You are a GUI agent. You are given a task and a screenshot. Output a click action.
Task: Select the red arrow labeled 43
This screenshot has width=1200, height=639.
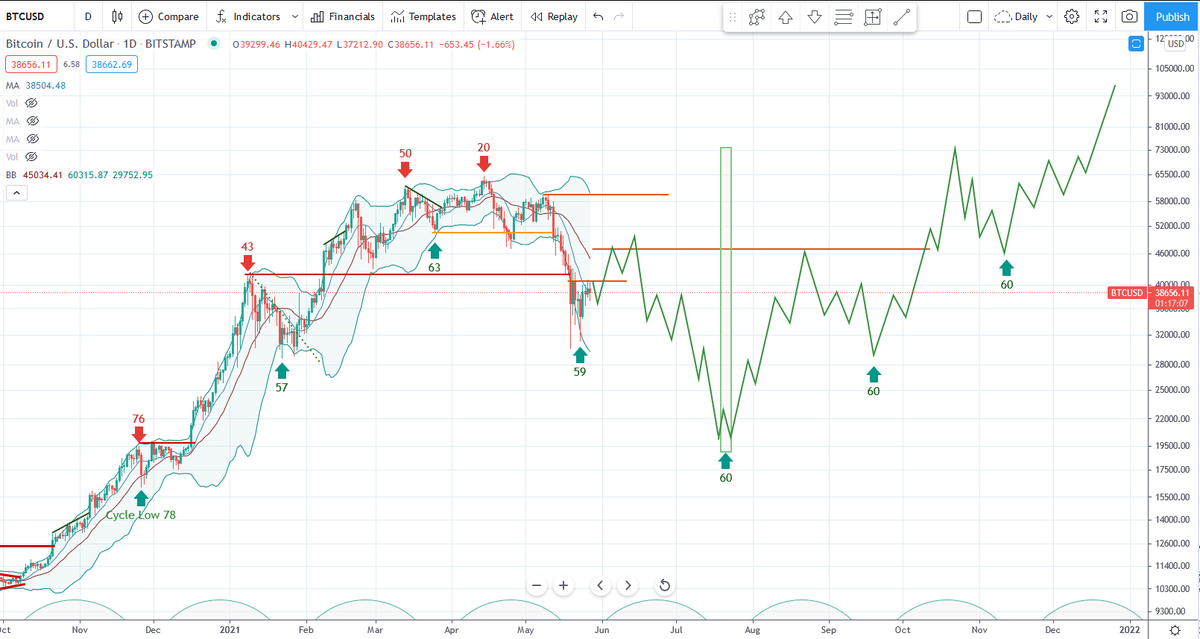(x=247, y=262)
